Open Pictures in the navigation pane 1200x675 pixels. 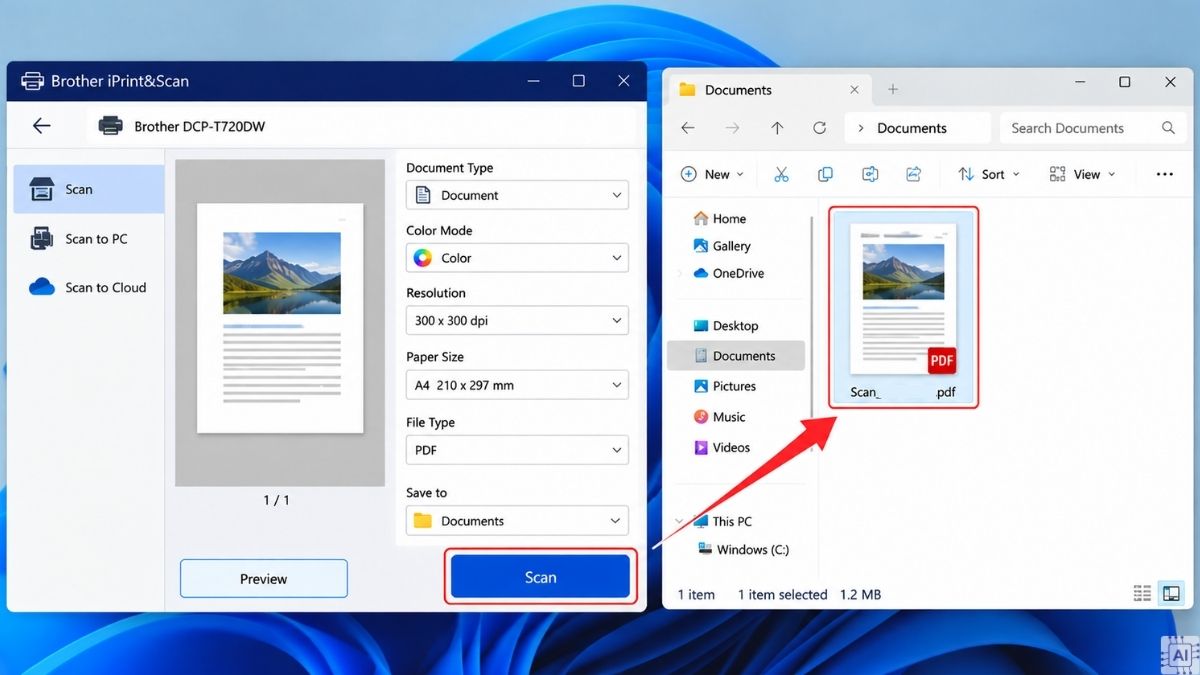click(725, 386)
